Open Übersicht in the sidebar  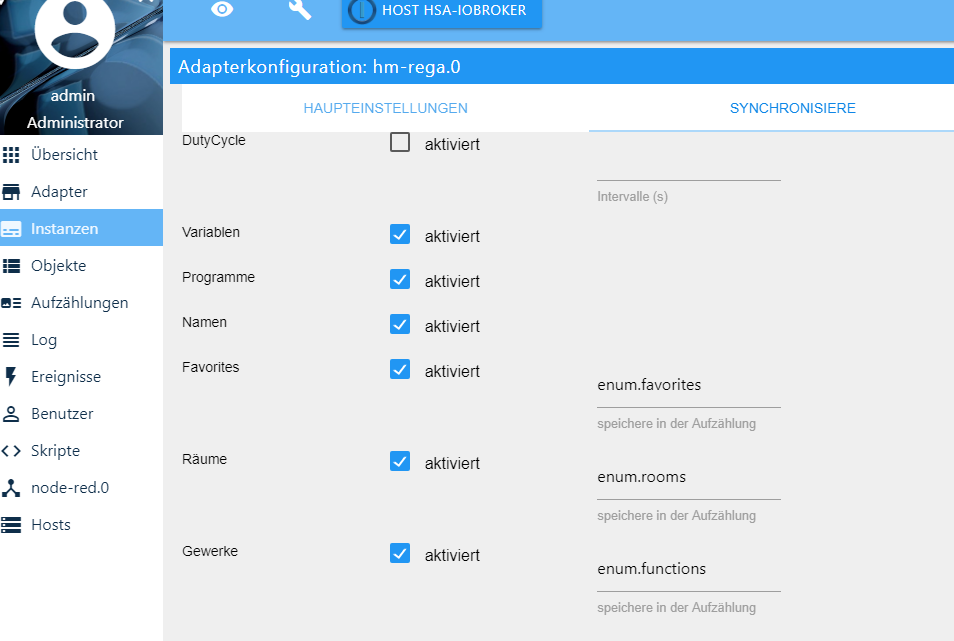[x=82, y=154]
